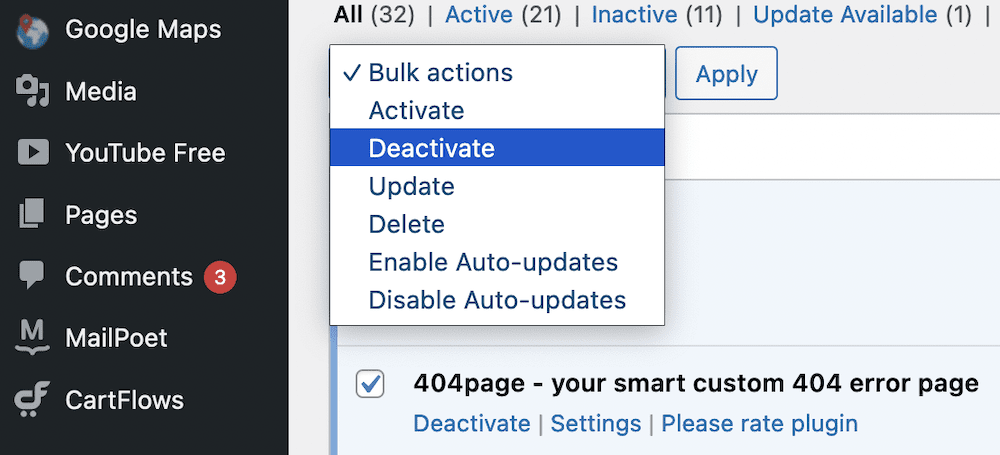Click the MailPoet icon in sidebar
Viewport: 1000px width, 455px height.
[x=33, y=337]
